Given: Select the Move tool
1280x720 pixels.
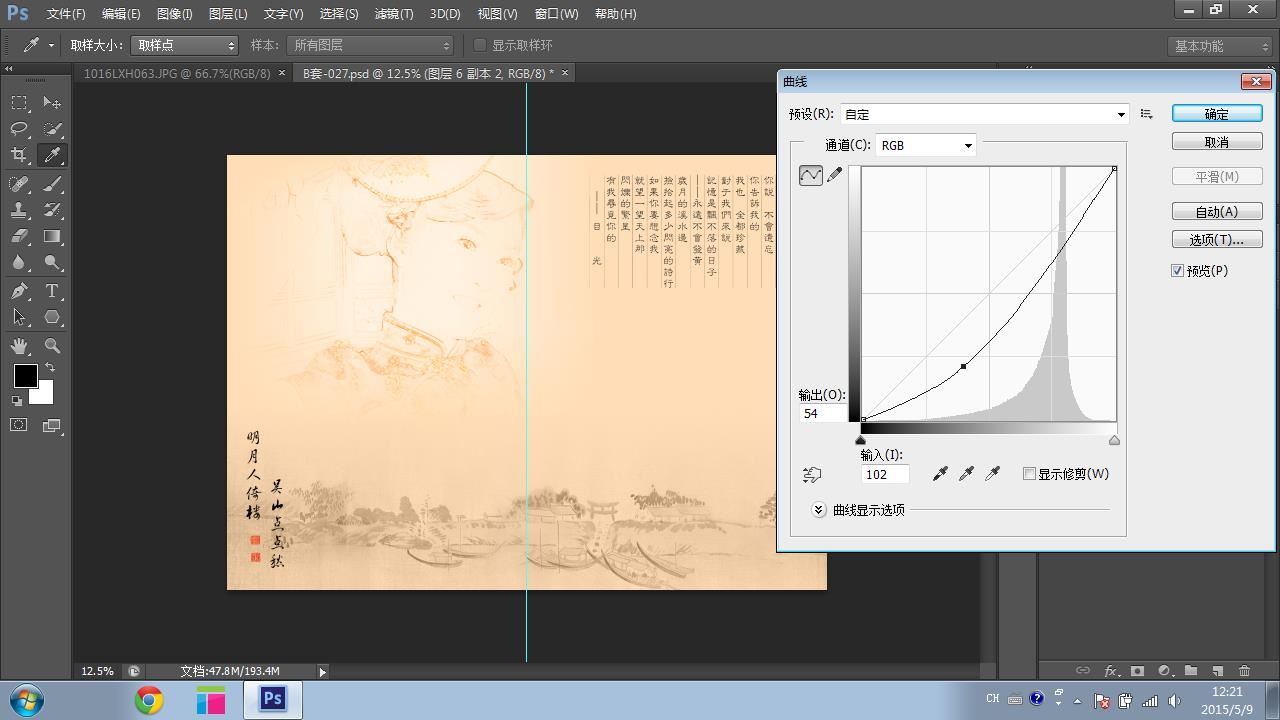Looking at the screenshot, I should tap(52, 103).
